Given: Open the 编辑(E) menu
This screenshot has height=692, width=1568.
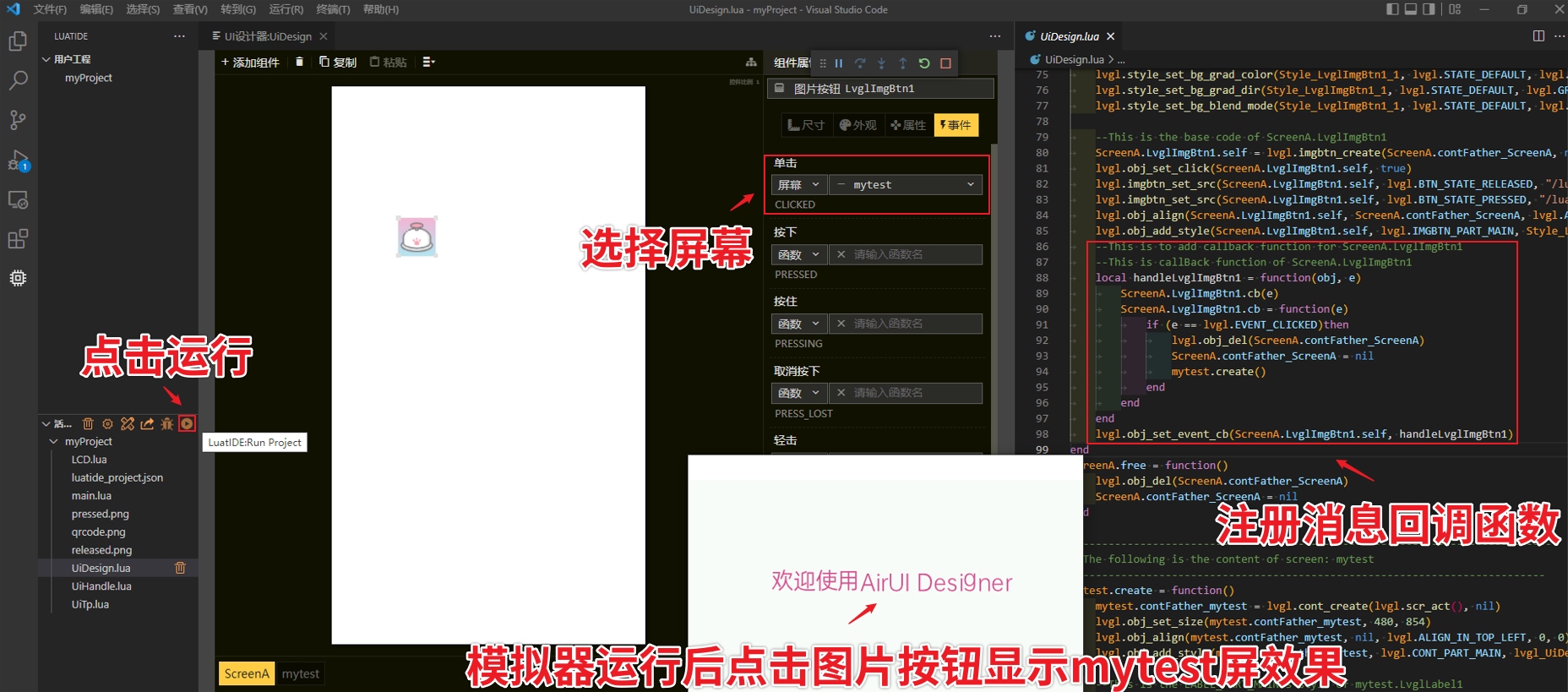Looking at the screenshot, I should 96,9.
